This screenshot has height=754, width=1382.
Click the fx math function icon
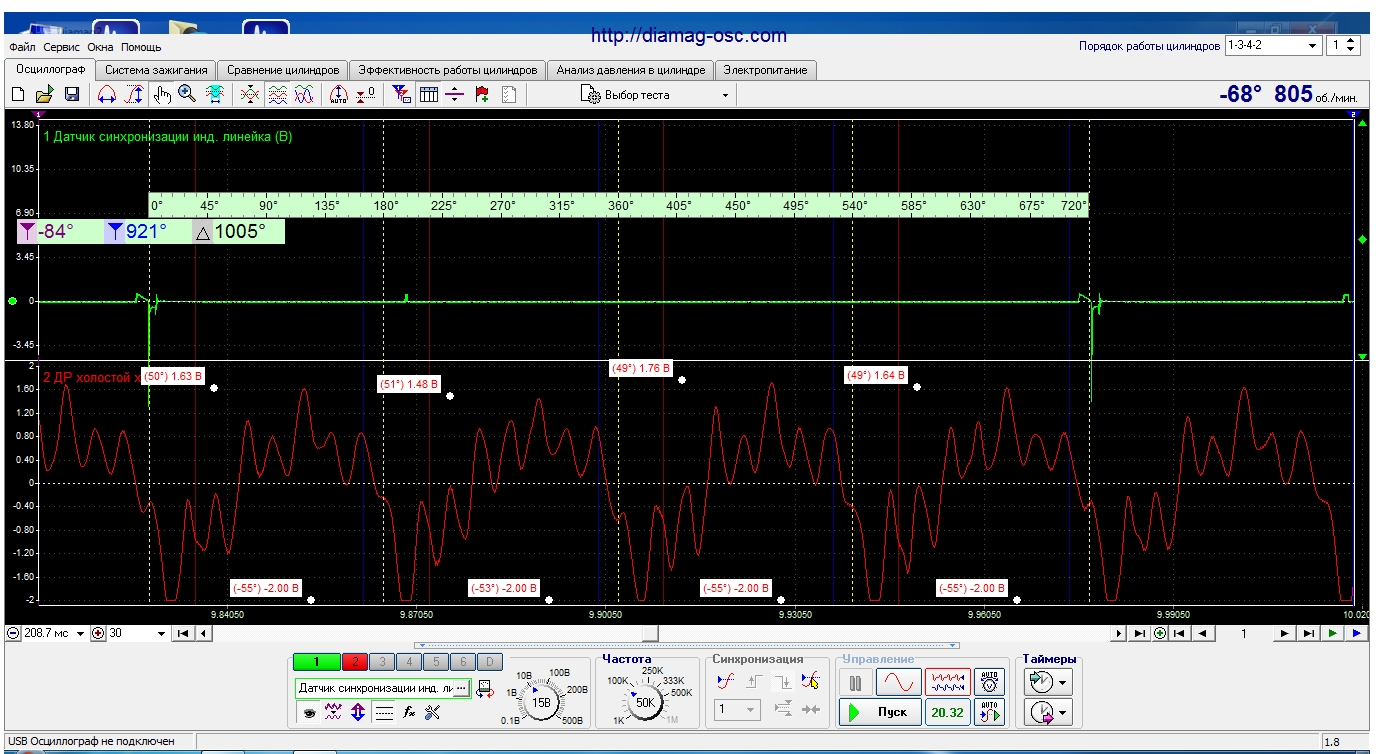coord(408,712)
